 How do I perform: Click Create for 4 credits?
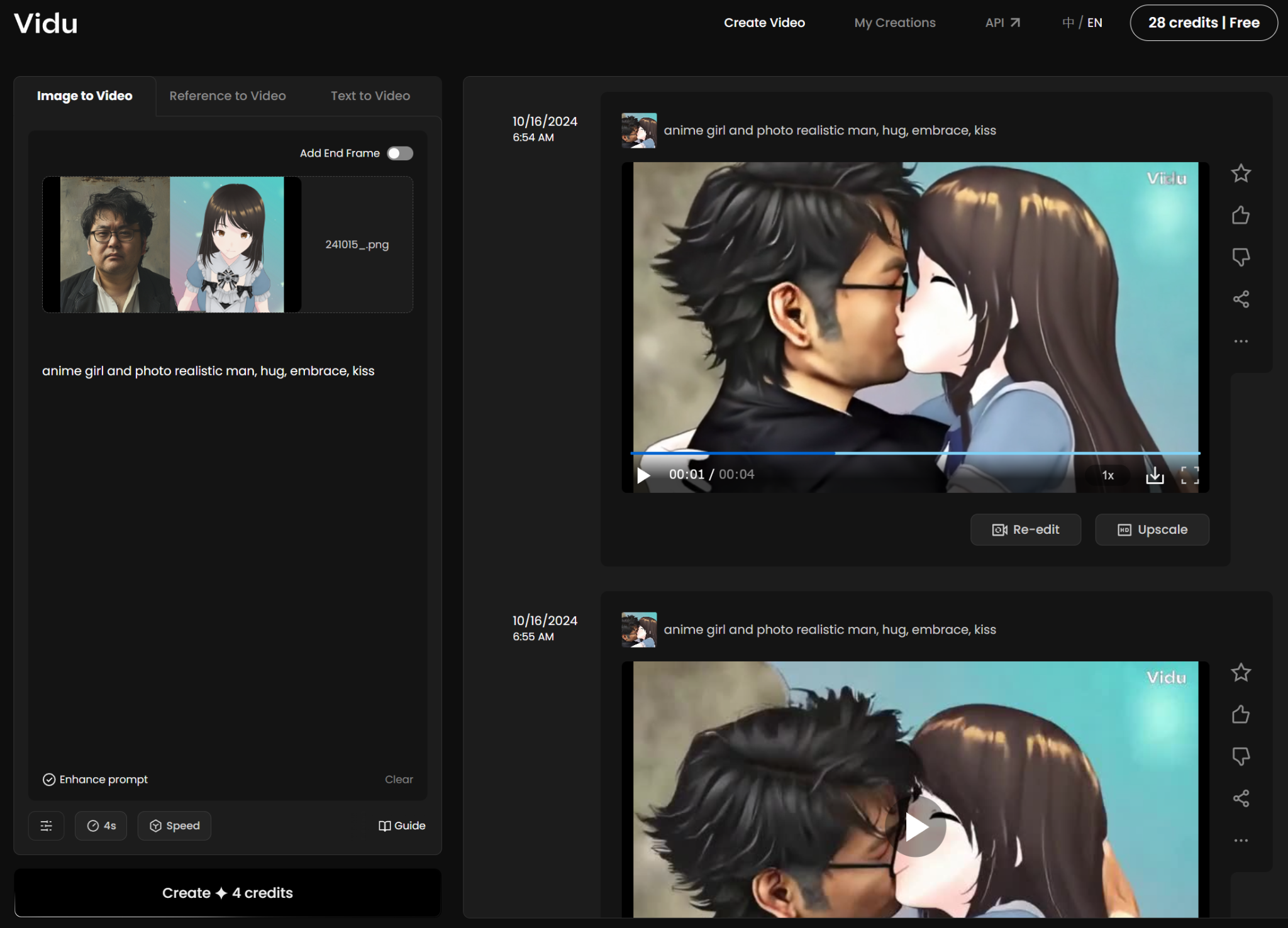(228, 893)
